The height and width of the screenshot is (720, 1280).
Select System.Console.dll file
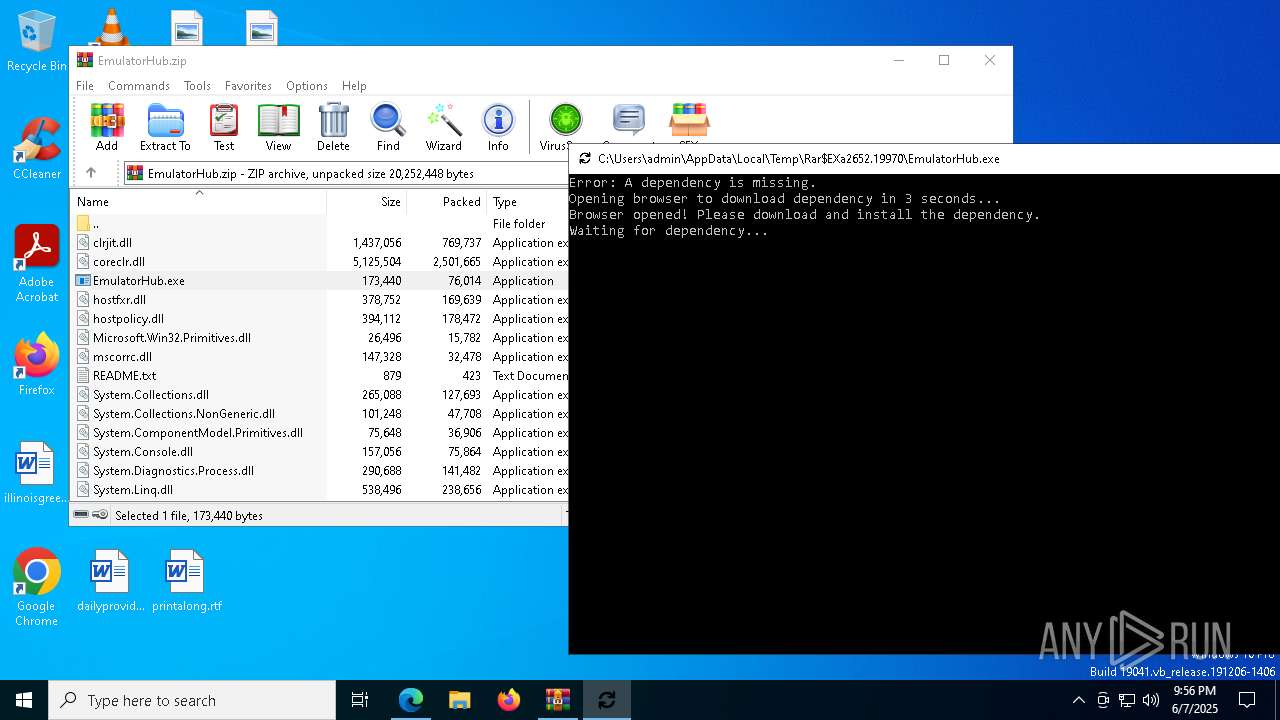[320, 452]
